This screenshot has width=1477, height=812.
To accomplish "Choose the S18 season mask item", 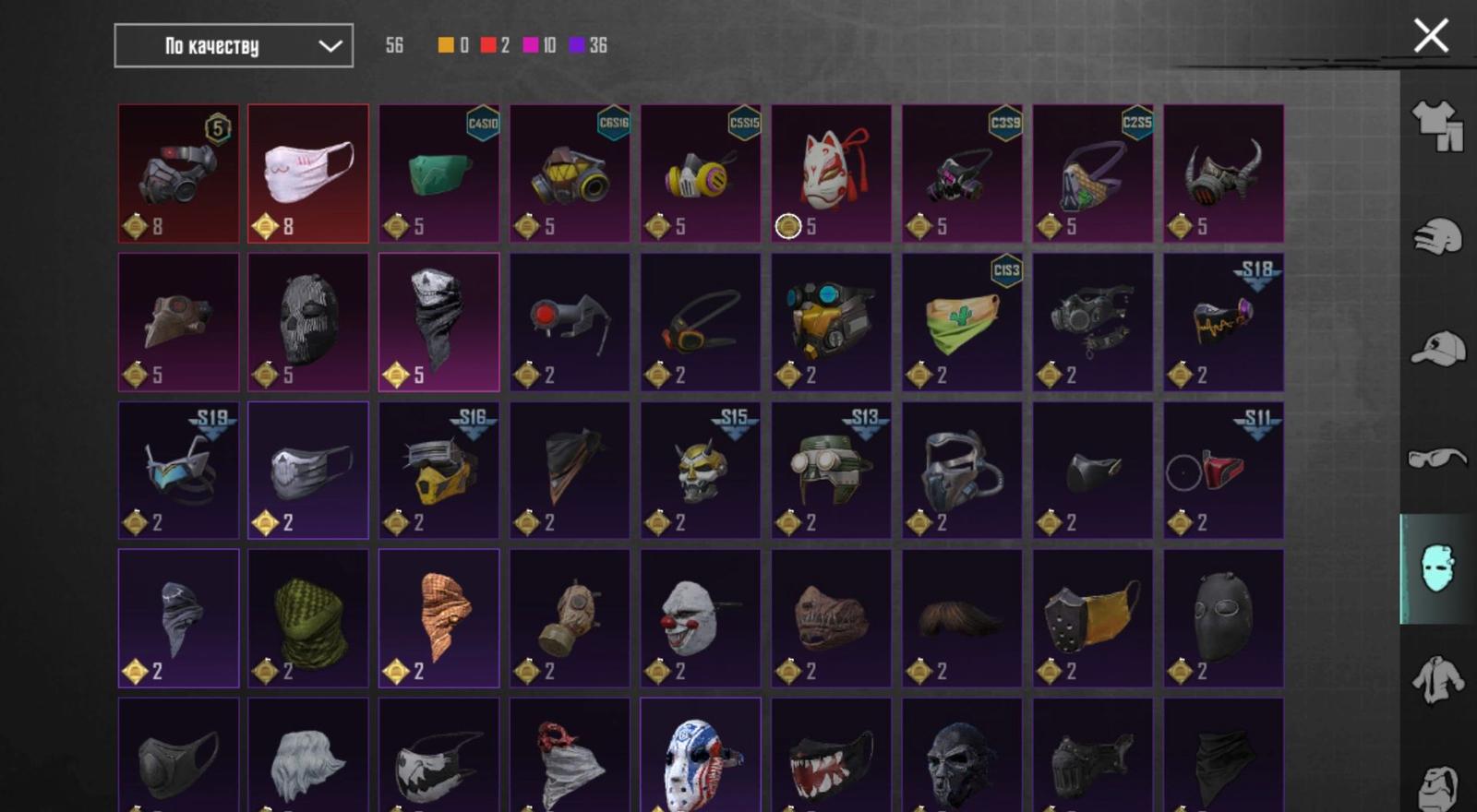I will [1223, 322].
